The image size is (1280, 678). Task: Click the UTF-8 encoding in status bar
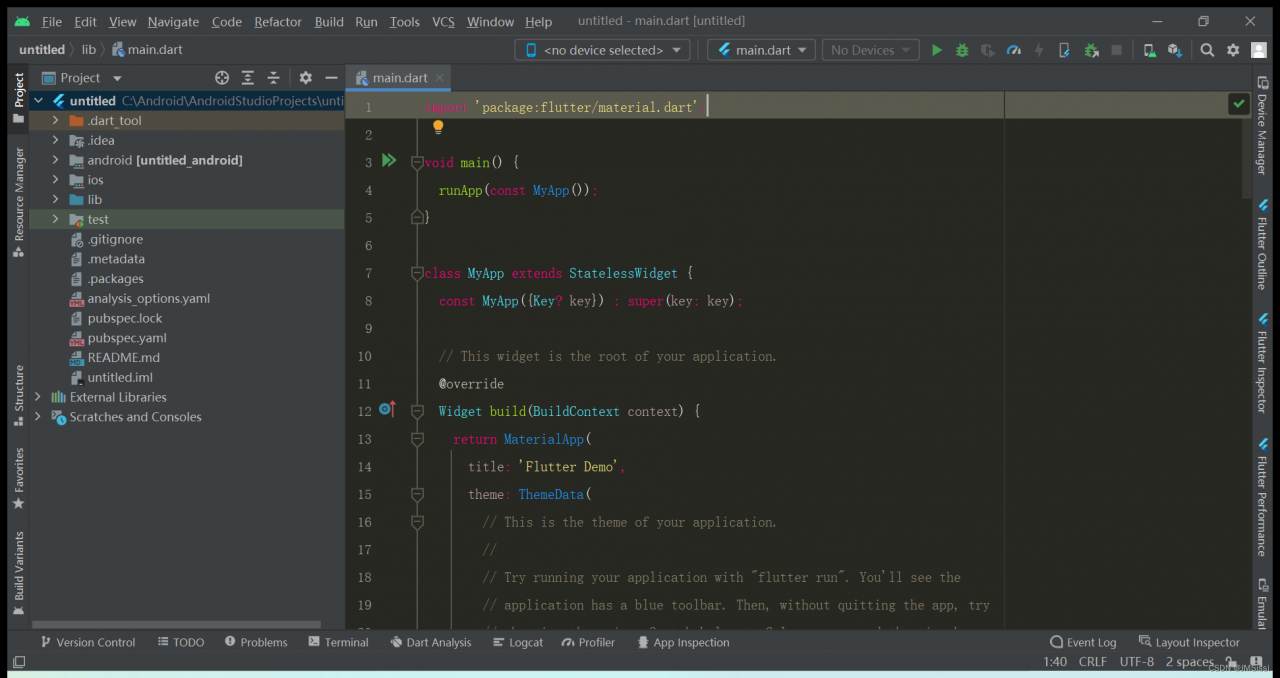(1136, 661)
